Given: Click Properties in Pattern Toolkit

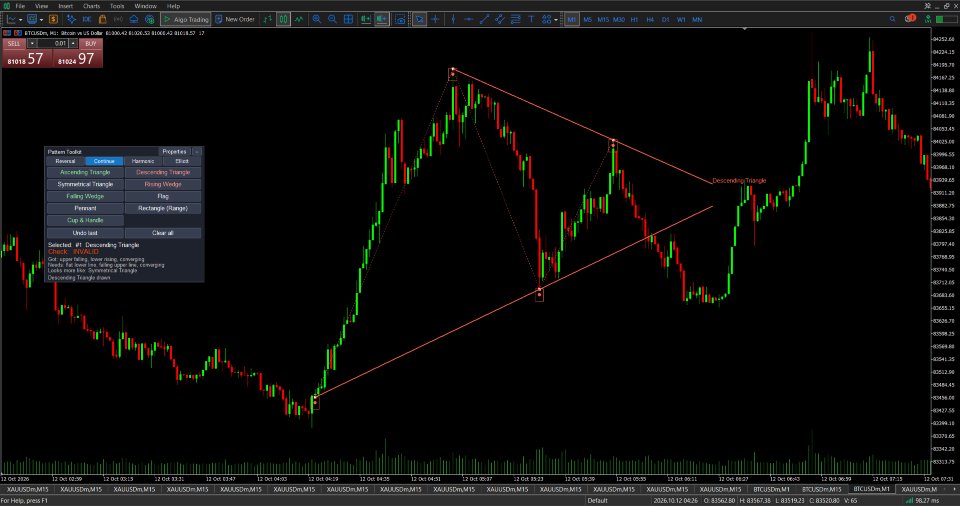Looking at the screenshot, I should 174,151.
